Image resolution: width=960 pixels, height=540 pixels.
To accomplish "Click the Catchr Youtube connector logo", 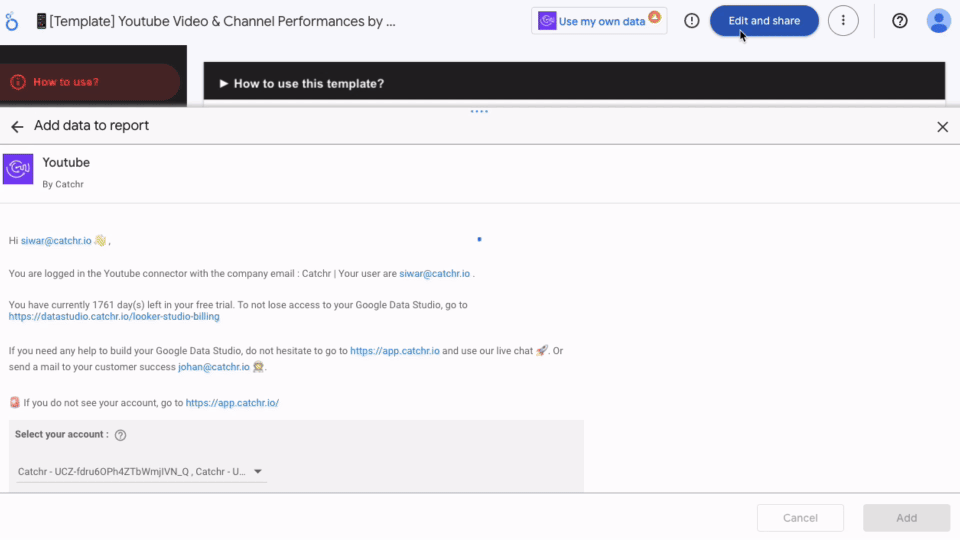I will pos(18,169).
